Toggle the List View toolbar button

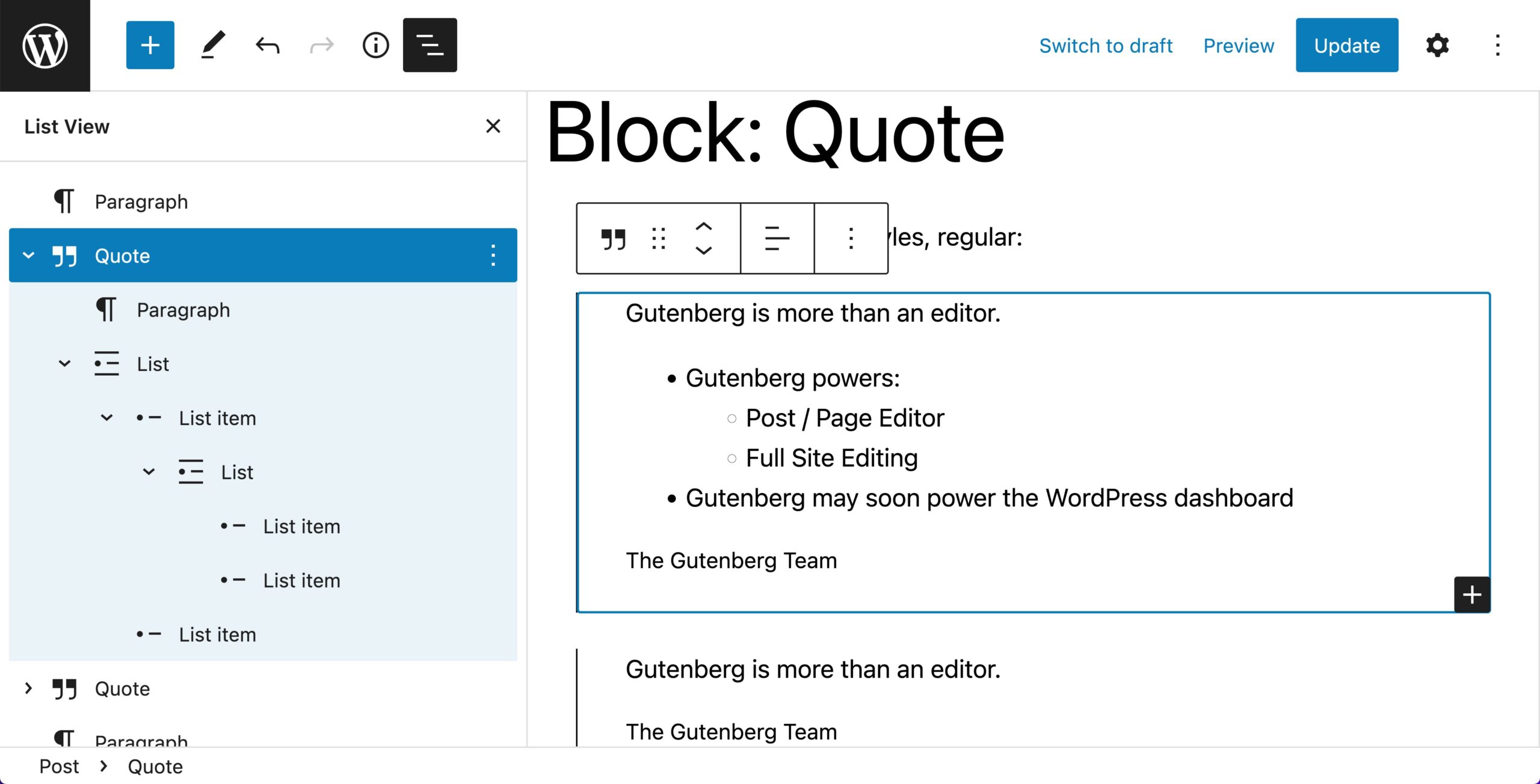click(x=430, y=46)
